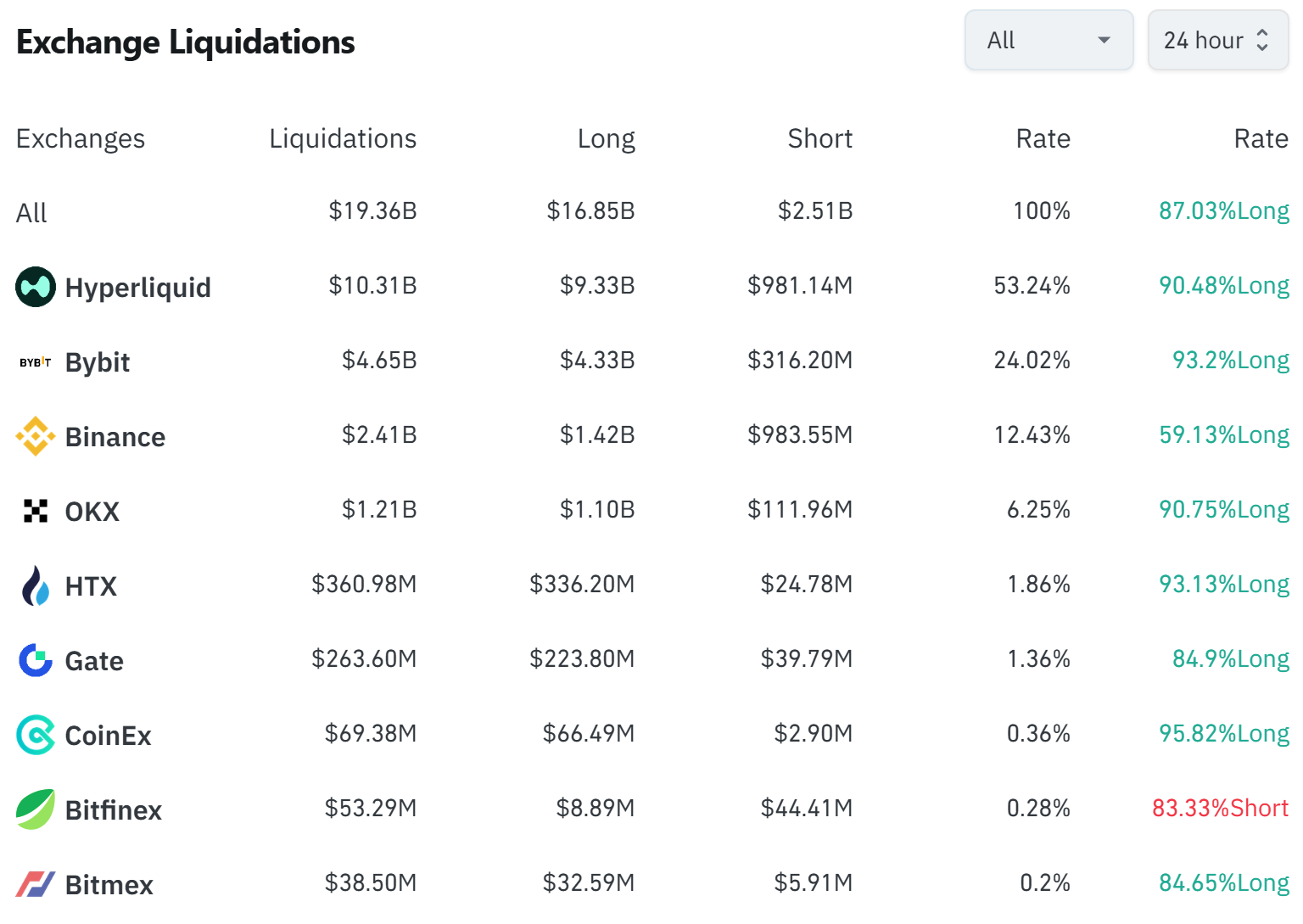The image size is (1303, 924).
Task: Open the Binance exchange name link
Action: point(115,437)
